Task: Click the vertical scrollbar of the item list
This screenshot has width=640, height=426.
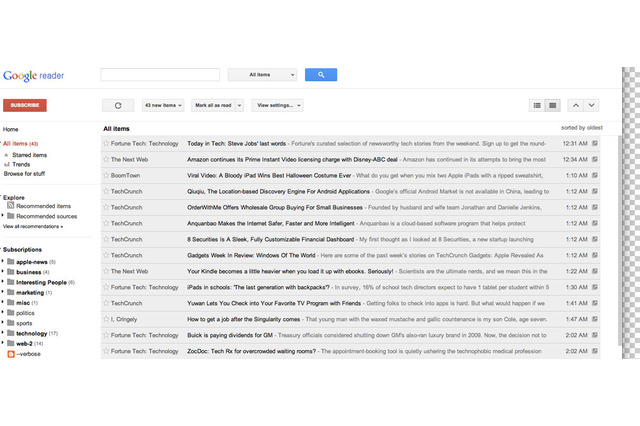Action: [620, 241]
